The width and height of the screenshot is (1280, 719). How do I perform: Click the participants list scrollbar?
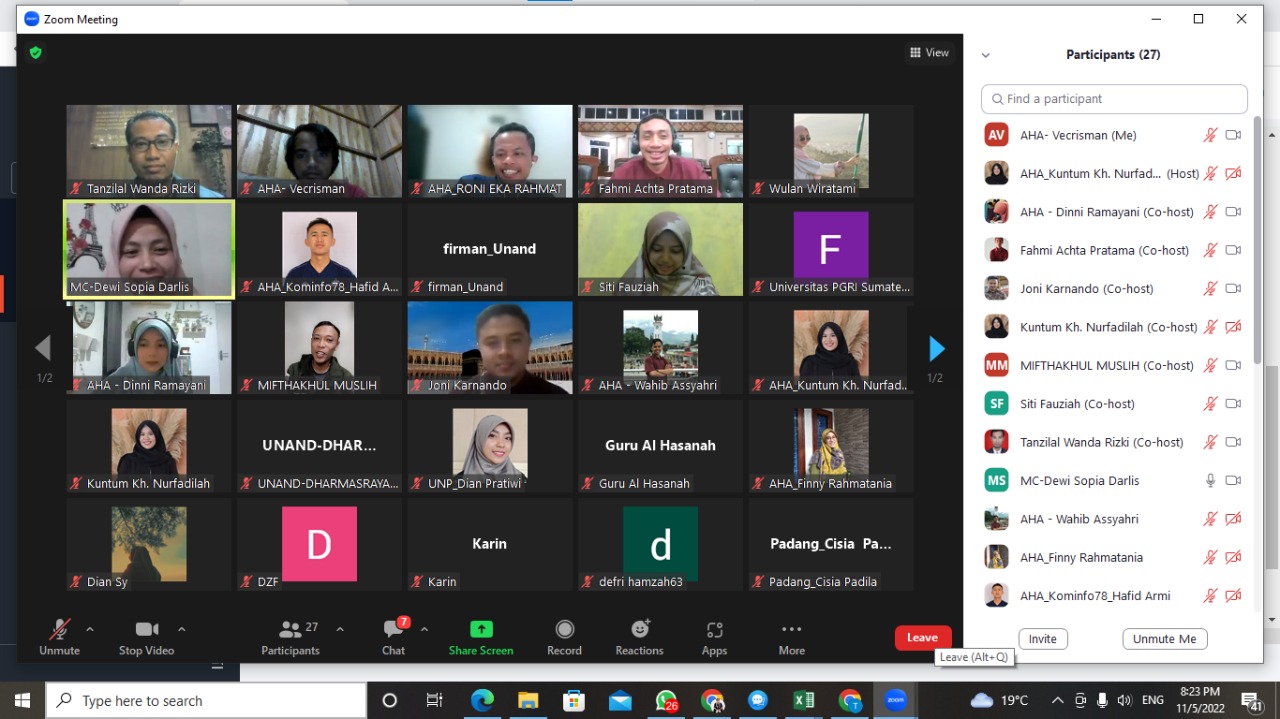tap(1257, 240)
